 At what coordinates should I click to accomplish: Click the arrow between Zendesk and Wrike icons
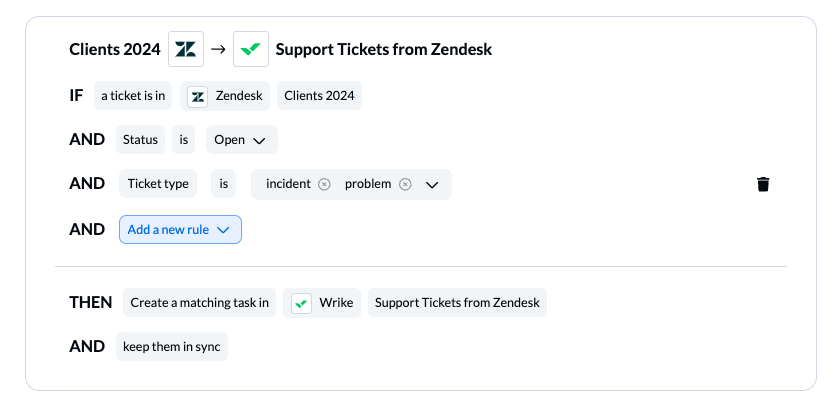pyautogui.click(x=218, y=50)
